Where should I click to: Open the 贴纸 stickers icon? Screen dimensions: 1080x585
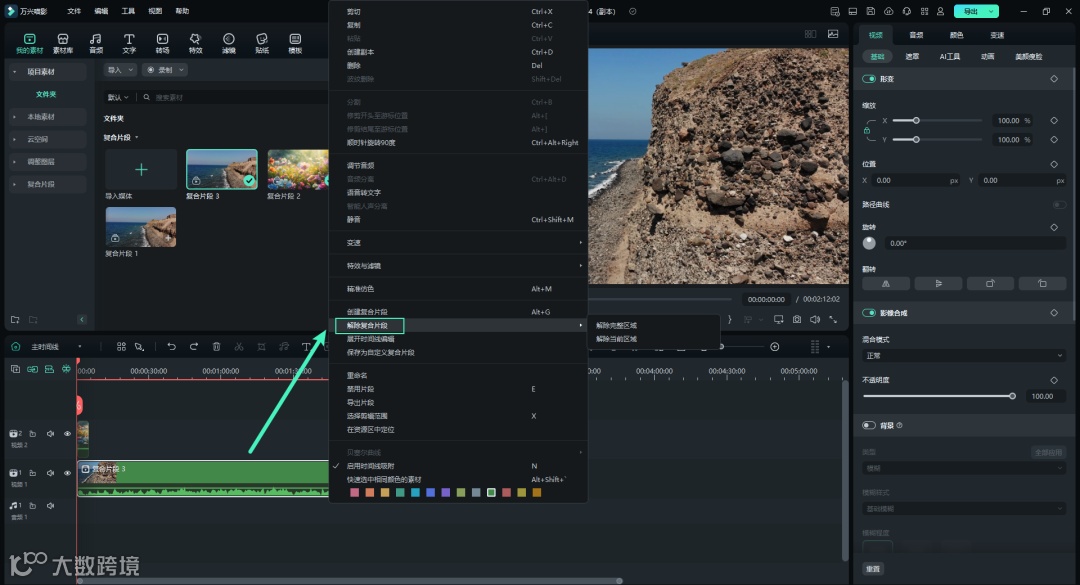click(262, 42)
